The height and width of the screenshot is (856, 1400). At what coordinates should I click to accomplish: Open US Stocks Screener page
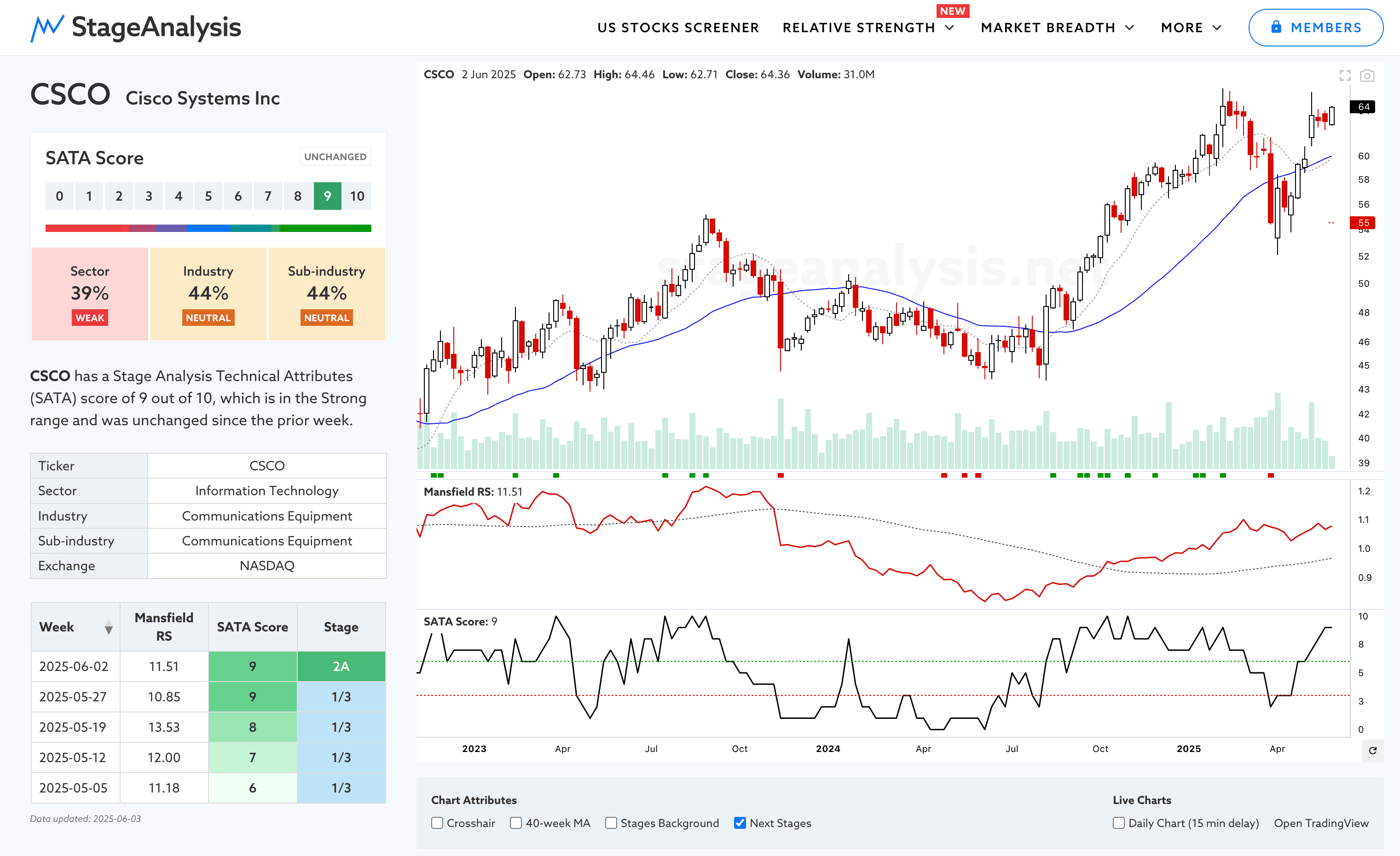point(678,28)
